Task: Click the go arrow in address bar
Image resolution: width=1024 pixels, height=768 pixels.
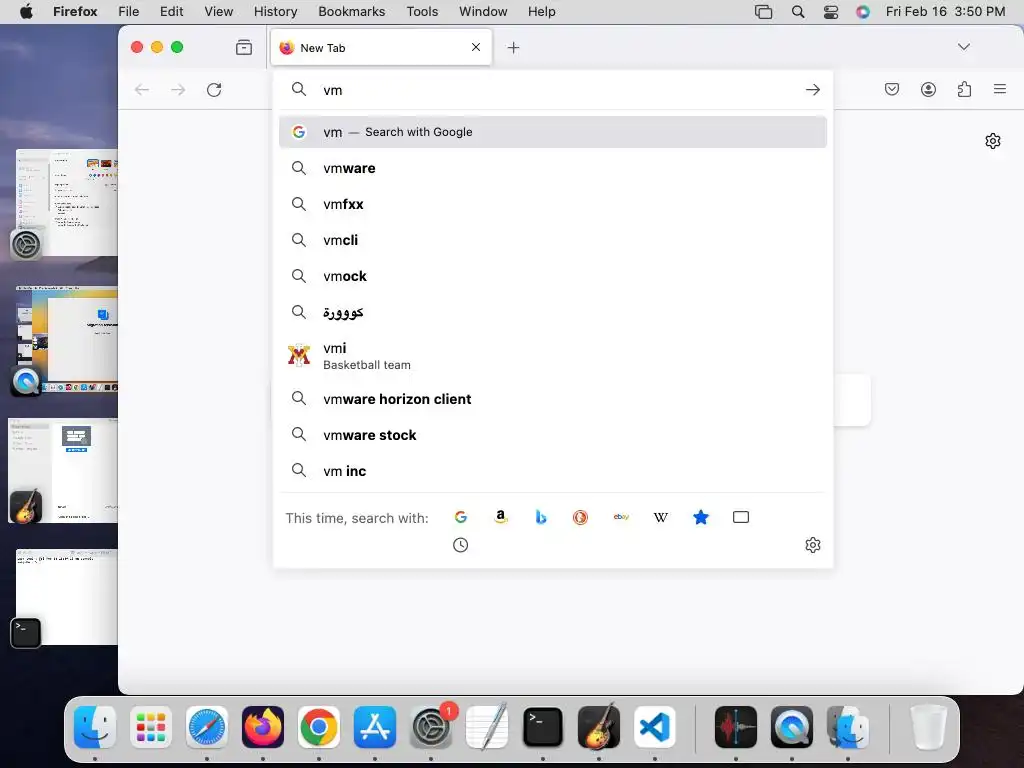Action: click(812, 90)
